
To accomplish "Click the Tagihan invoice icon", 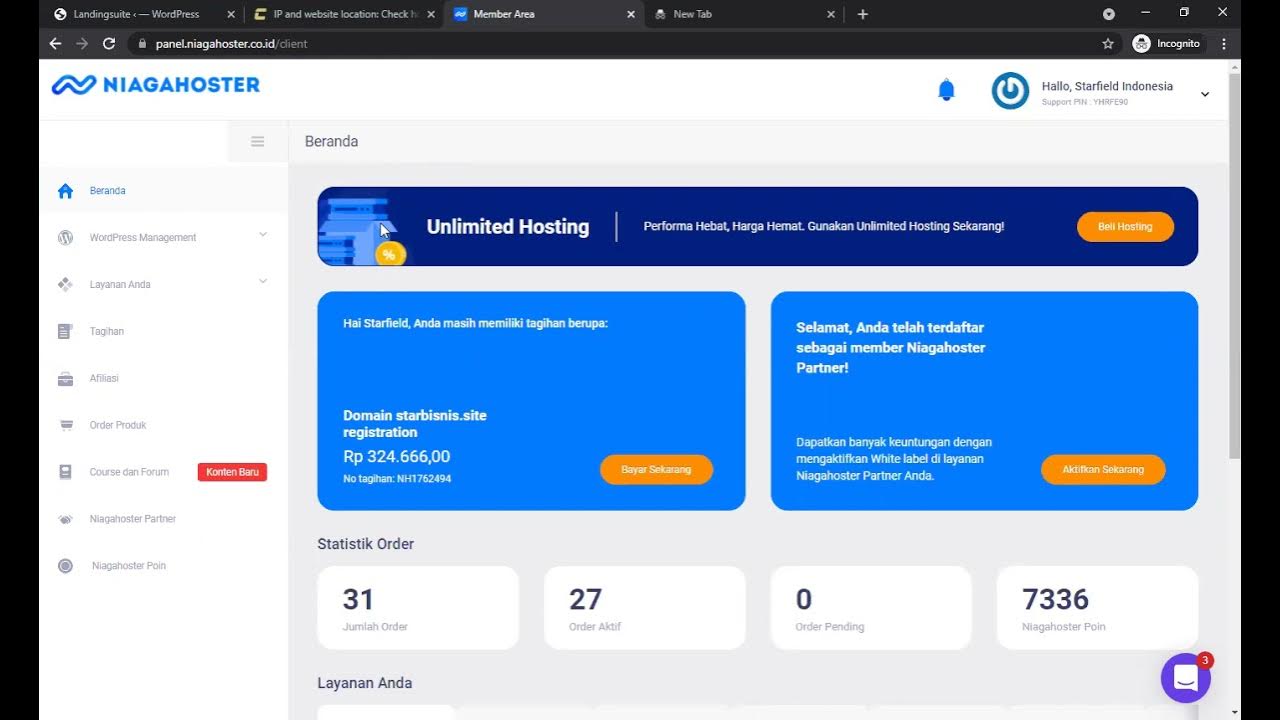I will pos(65,331).
